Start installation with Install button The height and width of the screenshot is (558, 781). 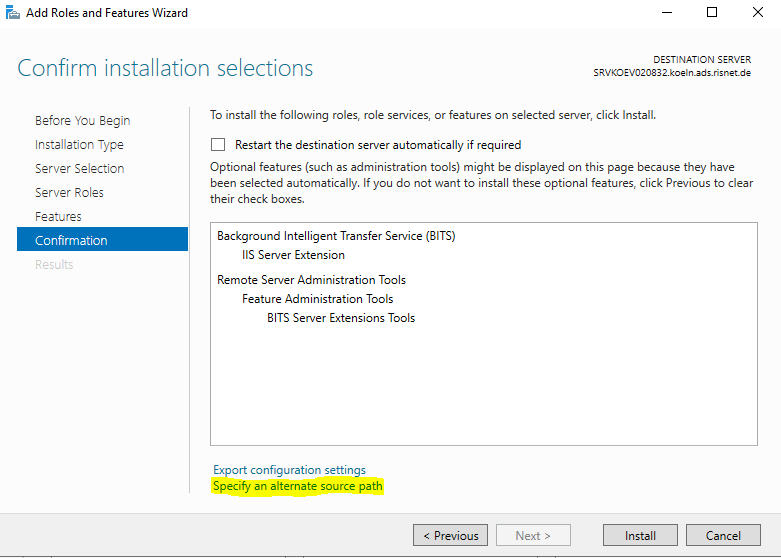640,536
